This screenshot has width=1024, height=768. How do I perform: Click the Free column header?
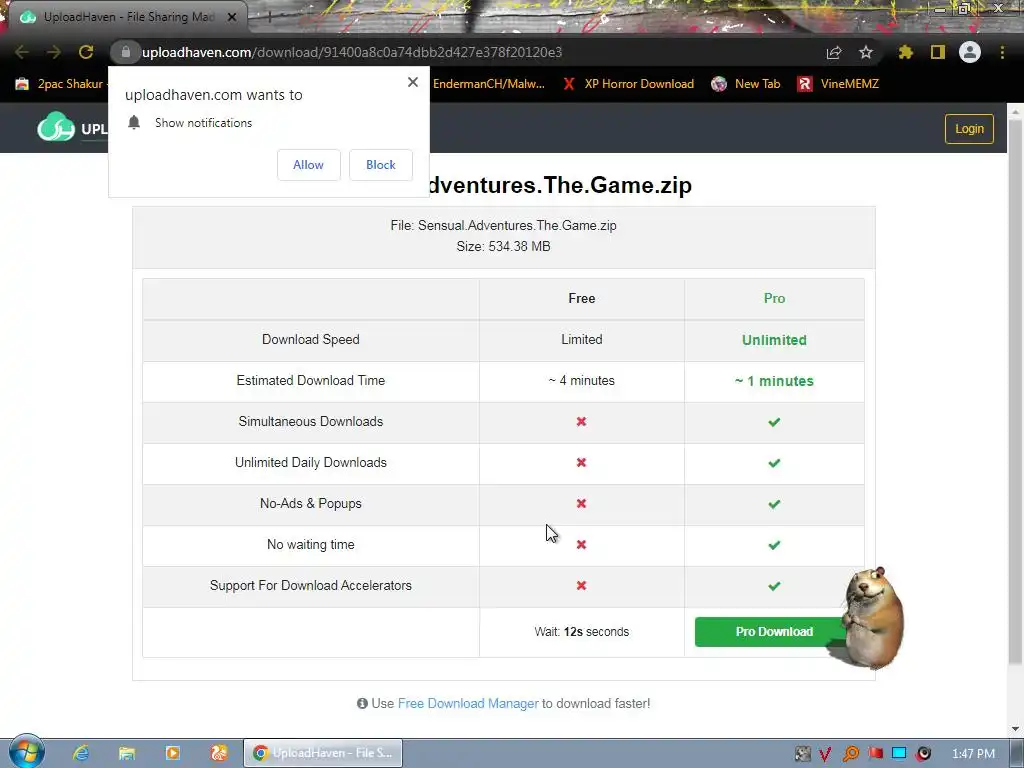581,298
